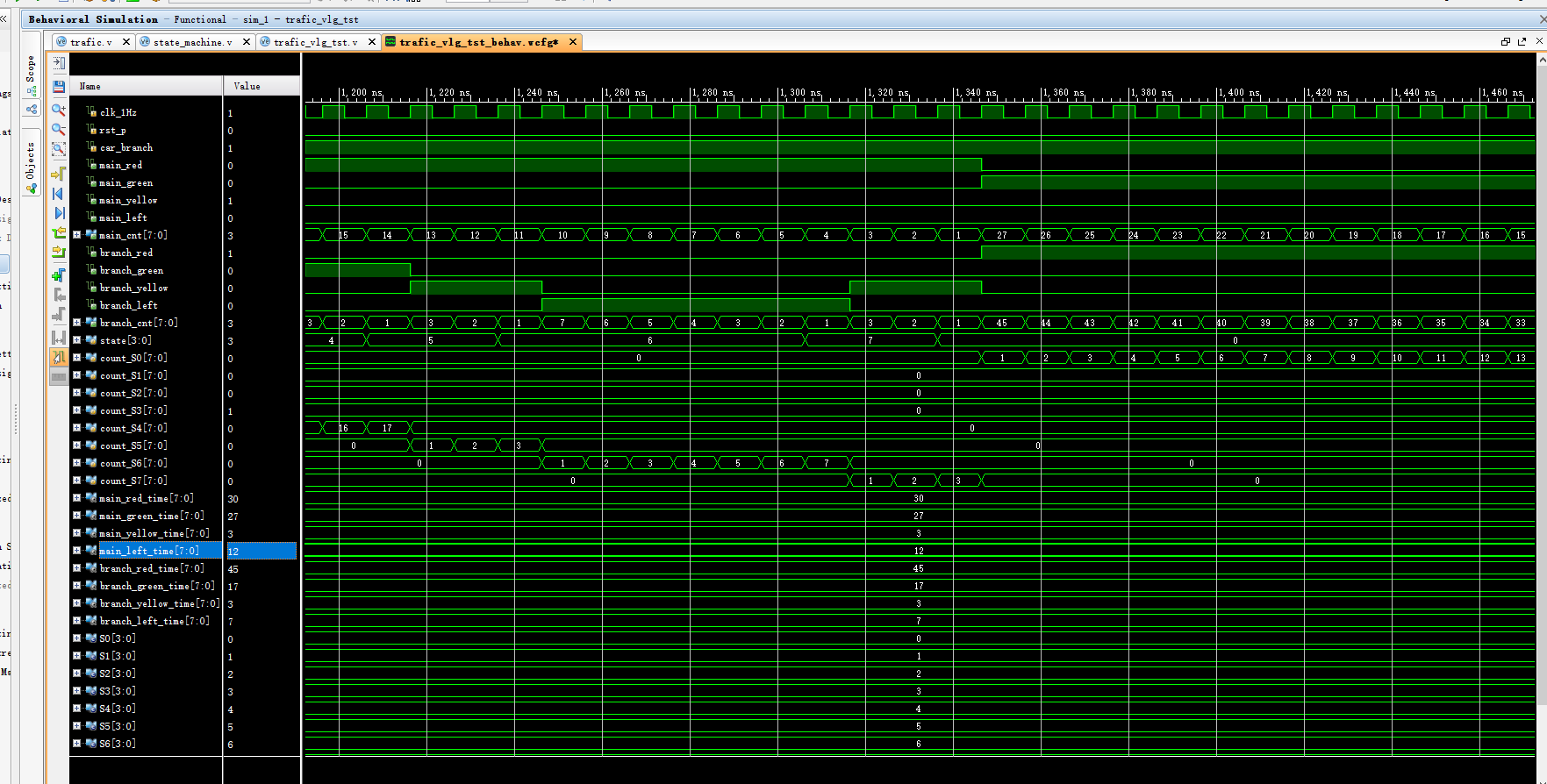1547x784 pixels.
Task: Click the scrollbar up arrow at top right
Action: tap(1541, 59)
